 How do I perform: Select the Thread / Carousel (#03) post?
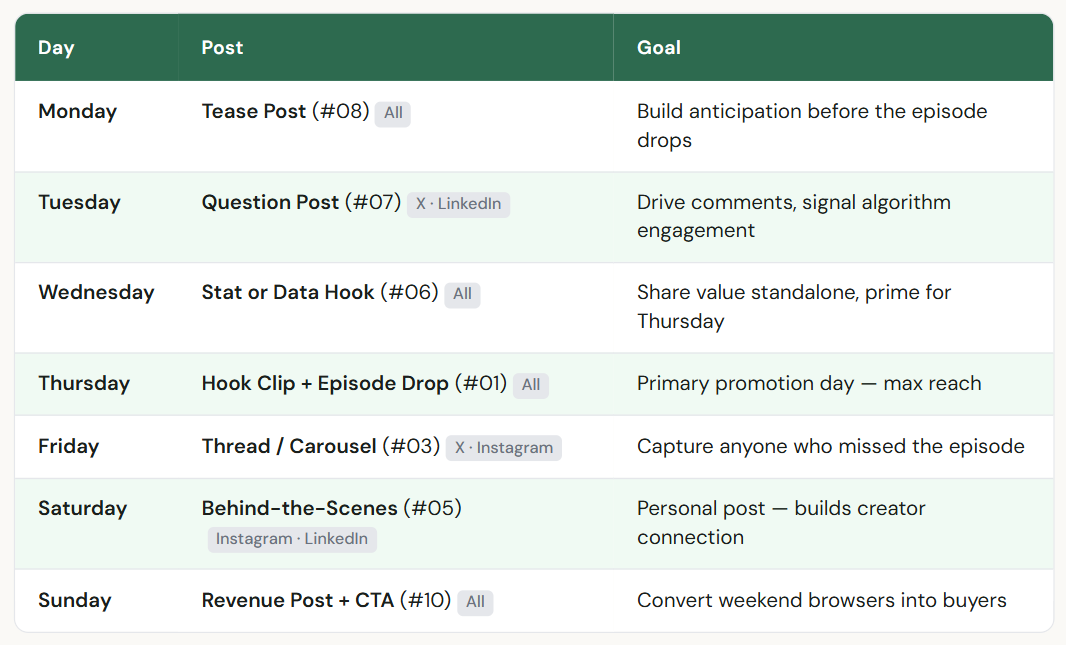[320, 446]
